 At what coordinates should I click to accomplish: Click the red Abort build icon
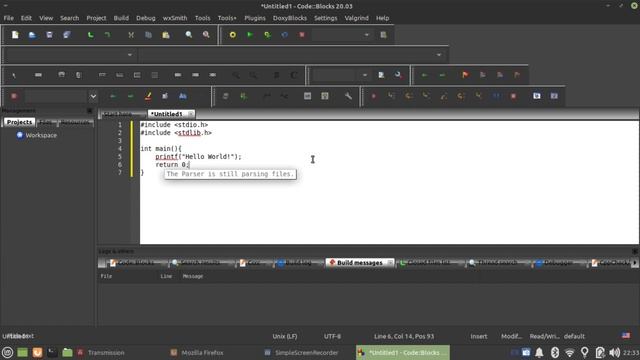pos(302,35)
